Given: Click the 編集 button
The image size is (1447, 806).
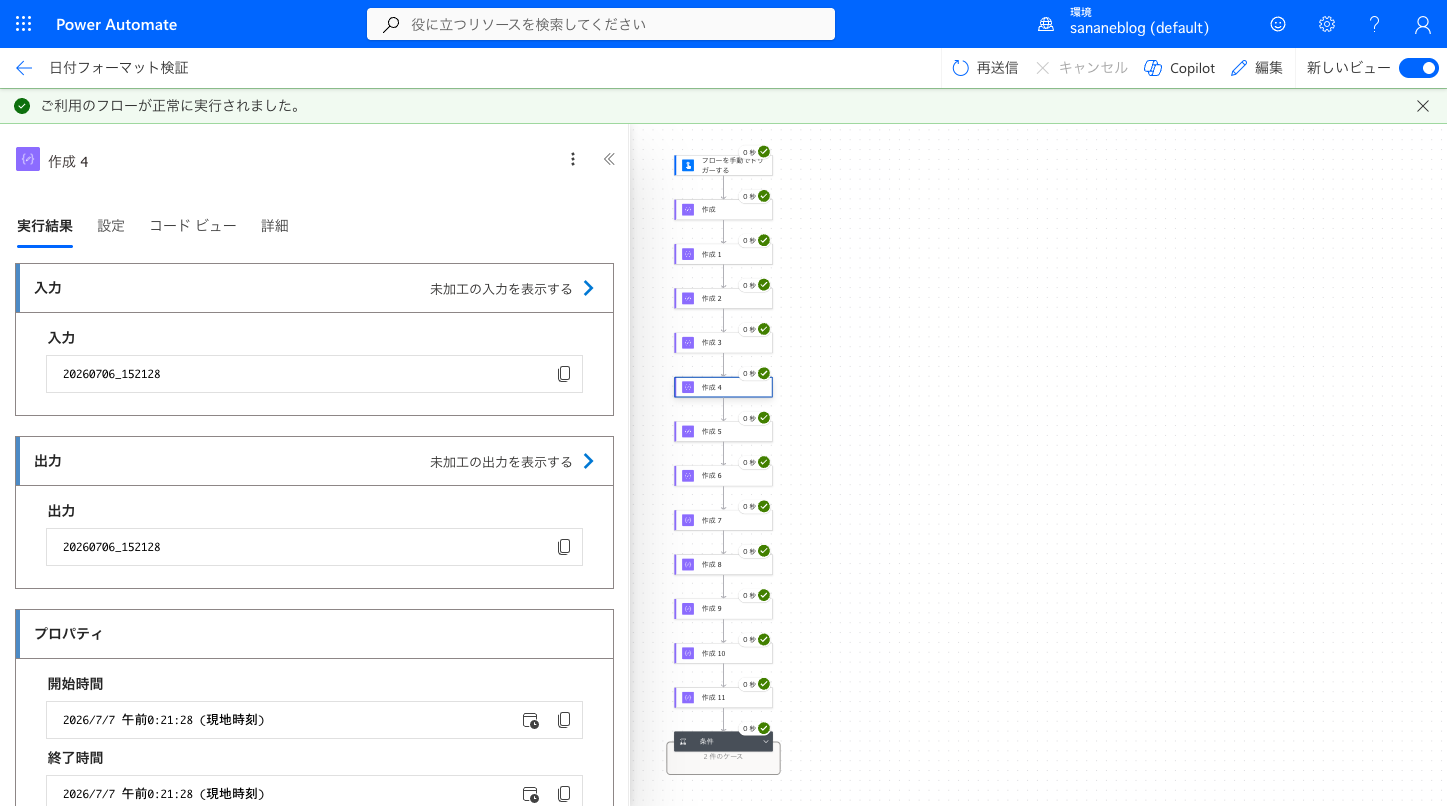Looking at the screenshot, I should [x=1257, y=68].
